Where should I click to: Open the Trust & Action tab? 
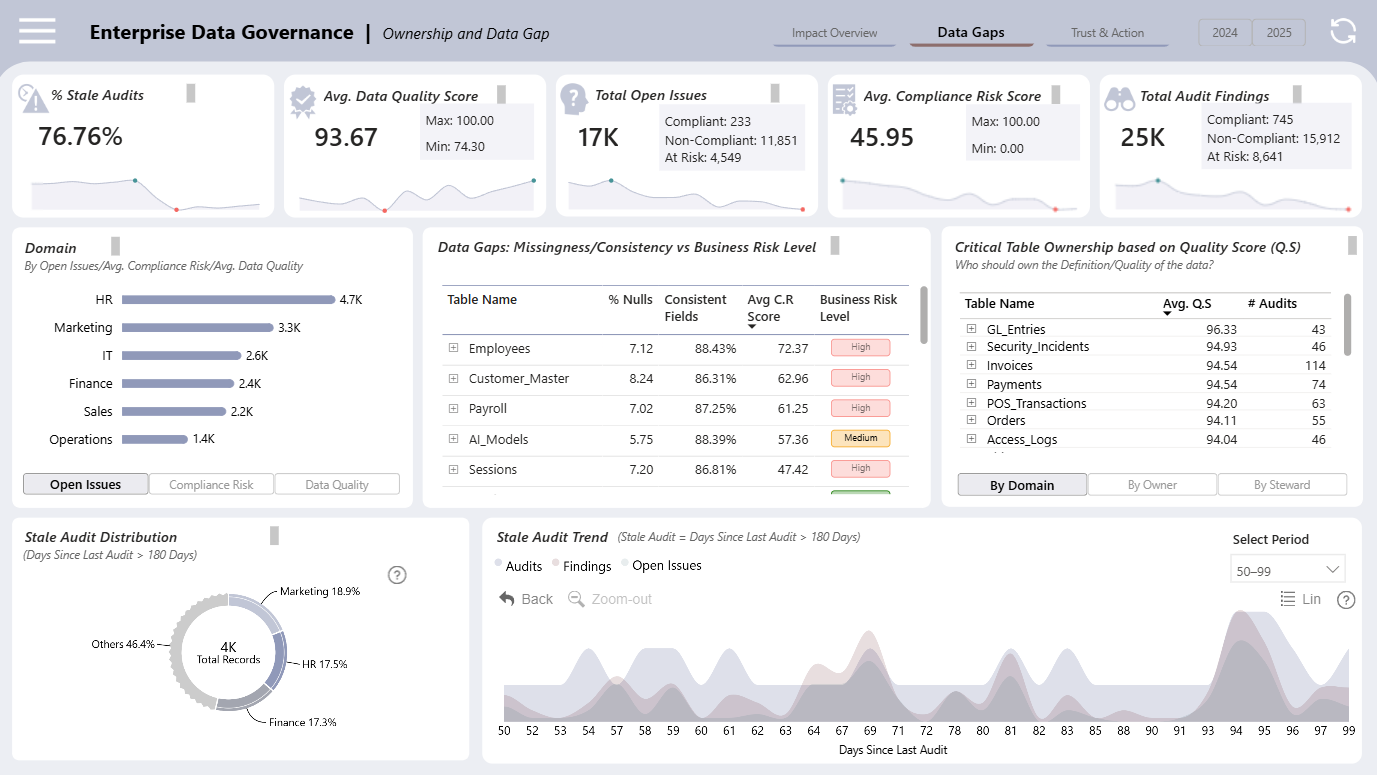(x=1107, y=33)
